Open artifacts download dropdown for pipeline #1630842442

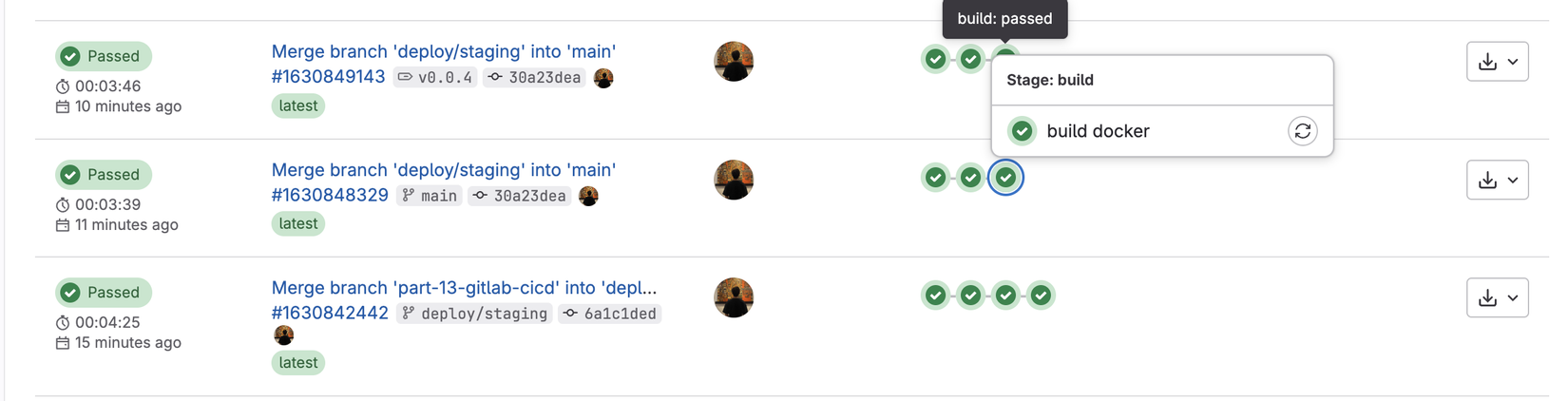1497,297
